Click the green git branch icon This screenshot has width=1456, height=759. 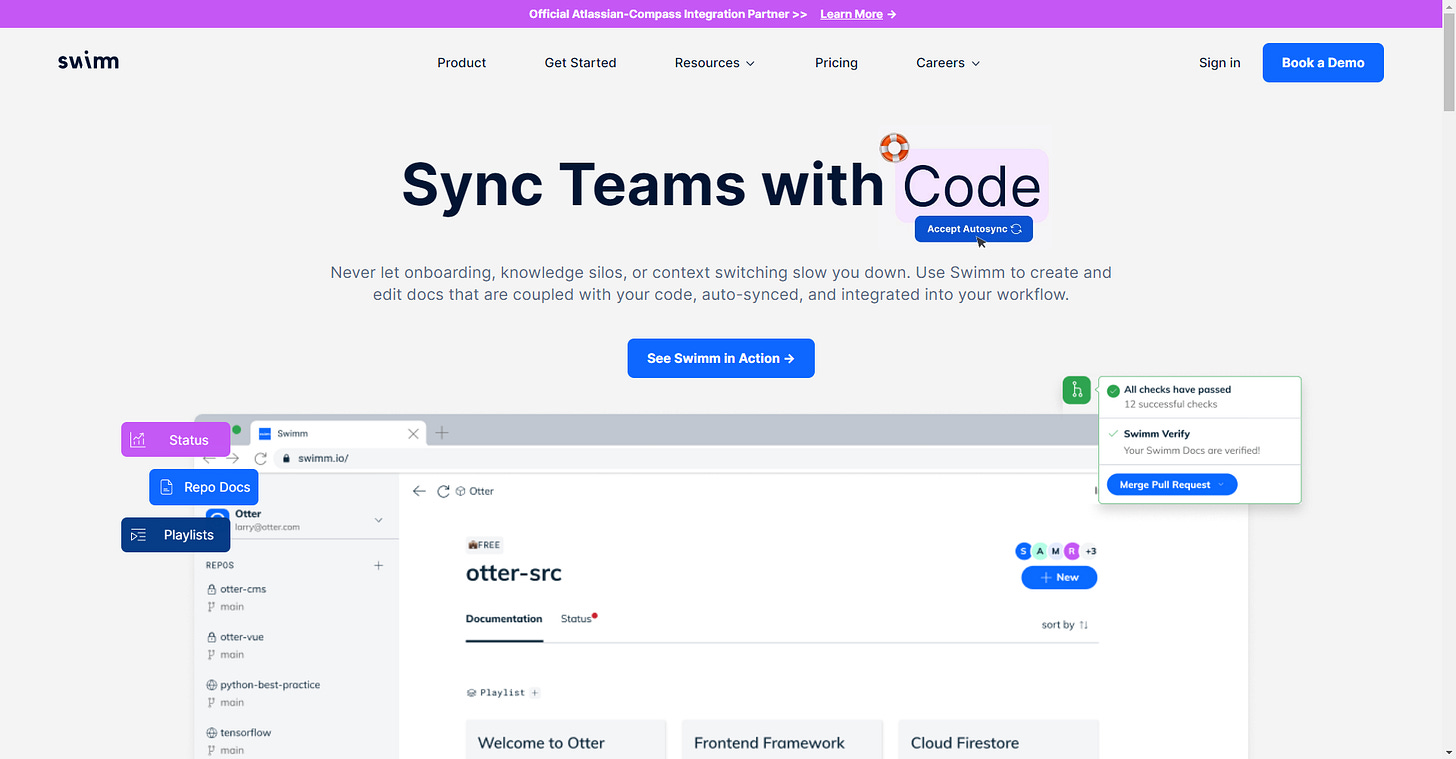click(1077, 390)
